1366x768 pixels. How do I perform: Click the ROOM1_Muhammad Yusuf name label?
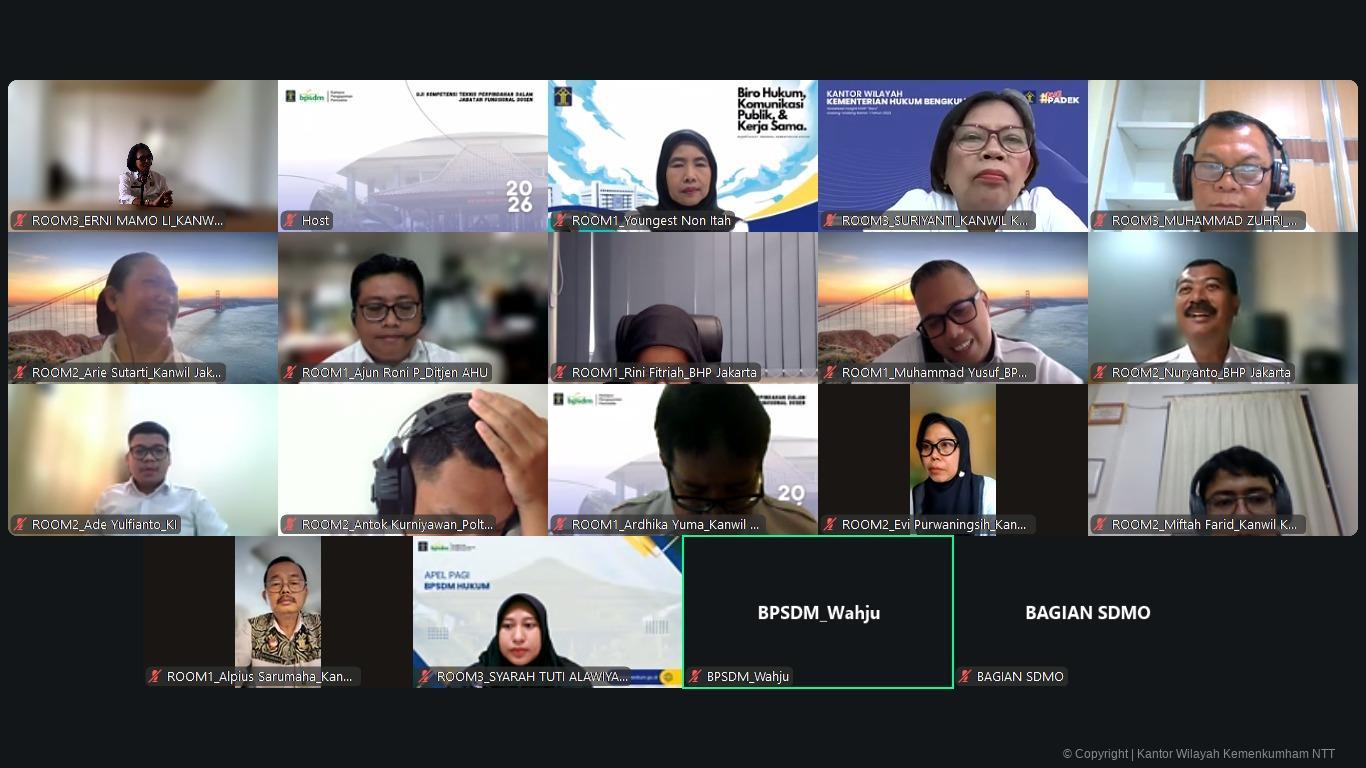tap(934, 372)
